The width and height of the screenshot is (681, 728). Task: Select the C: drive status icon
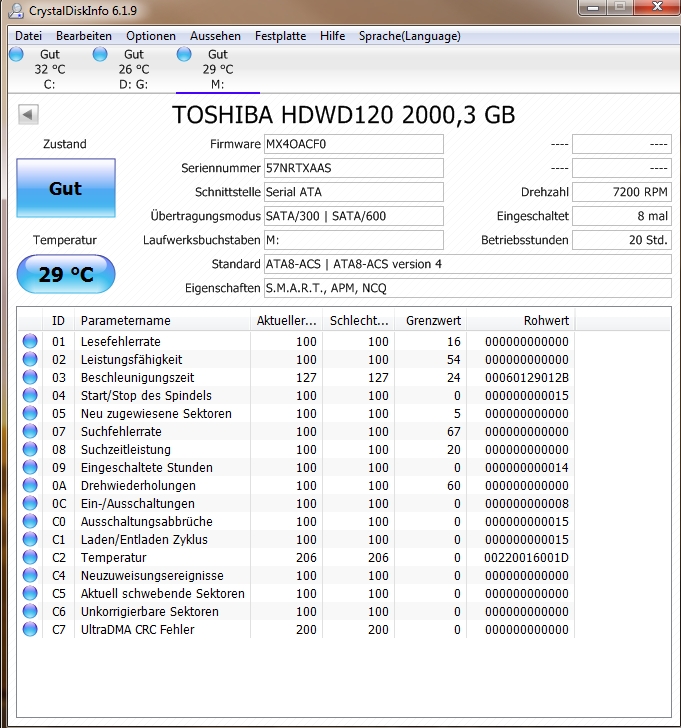[x=16, y=54]
